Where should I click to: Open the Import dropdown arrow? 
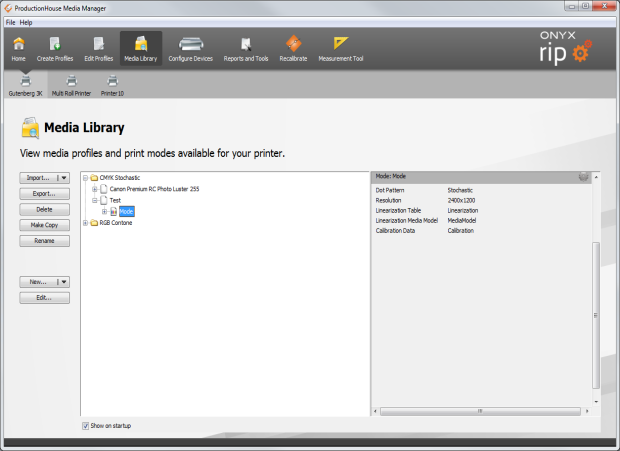coord(64,178)
